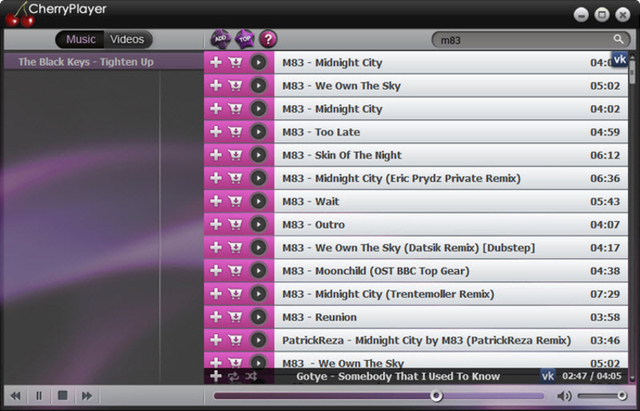Add current Gotye track to playlist
Screen dimensions: 640x411
(x=216, y=376)
